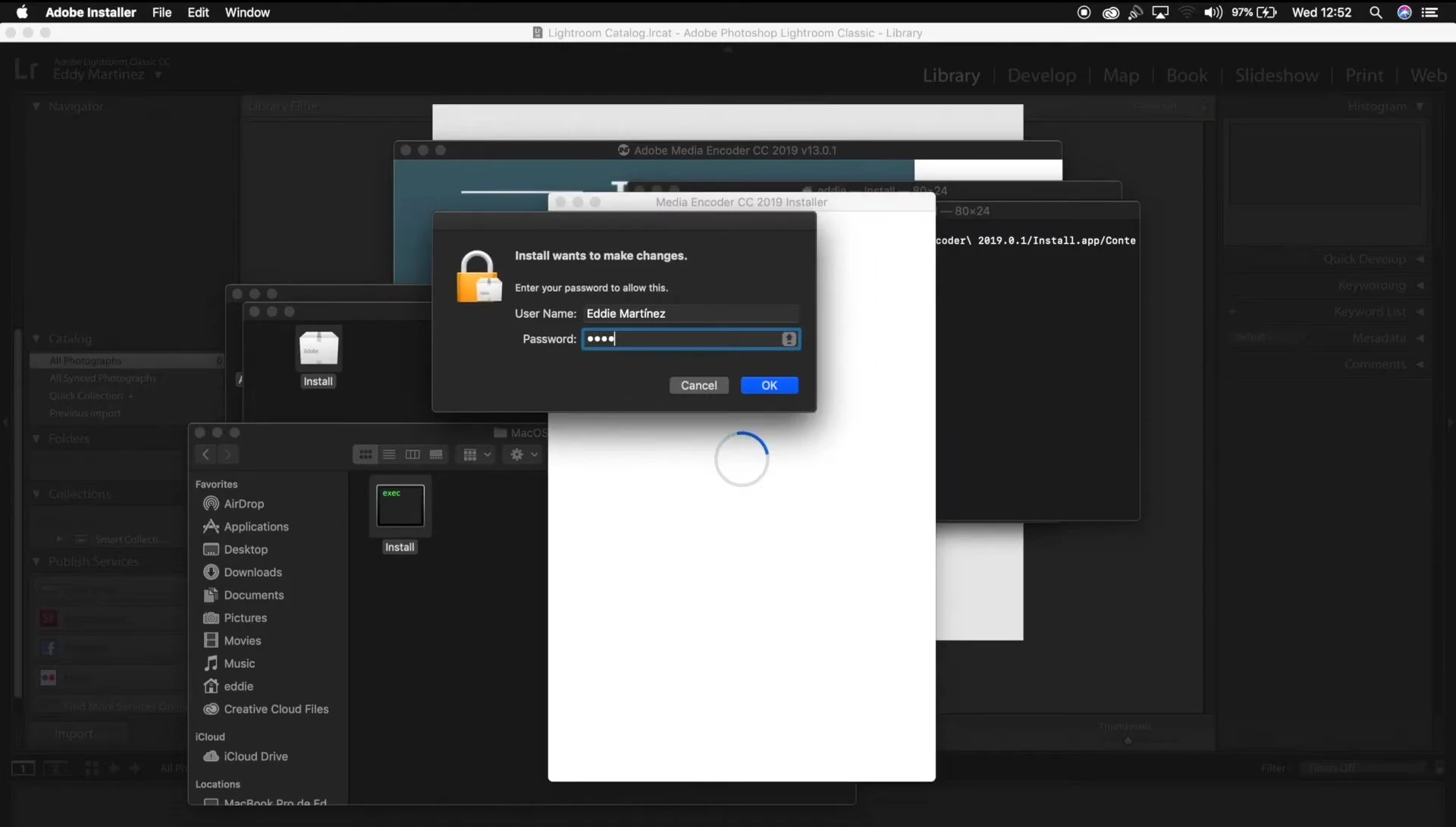Confirm the password with the OK button
The width and height of the screenshot is (1456, 827).
click(x=769, y=385)
